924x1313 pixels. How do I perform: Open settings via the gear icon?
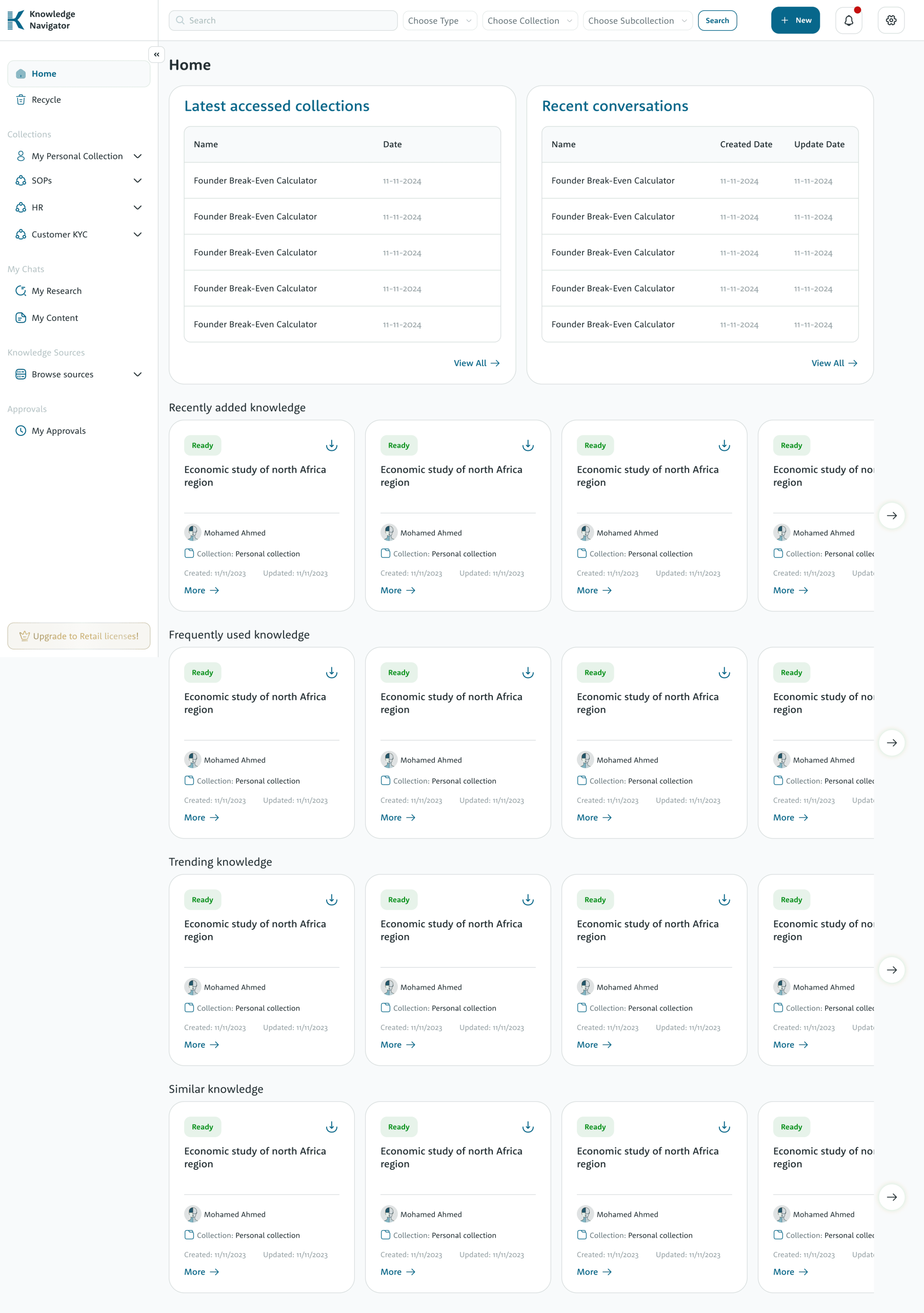[x=890, y=21]
